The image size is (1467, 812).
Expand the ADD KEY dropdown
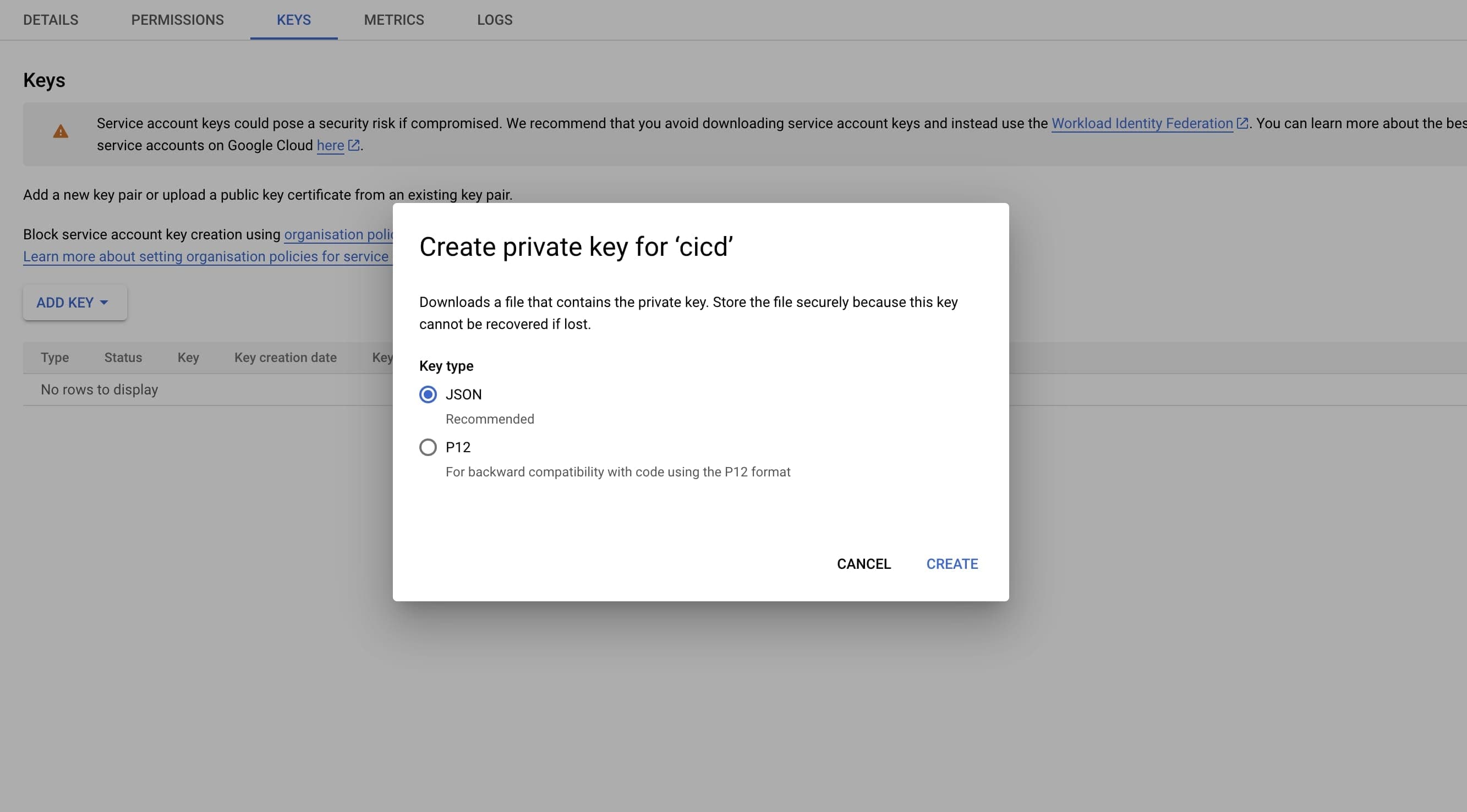pyautogui.click(x=75, y=303)
